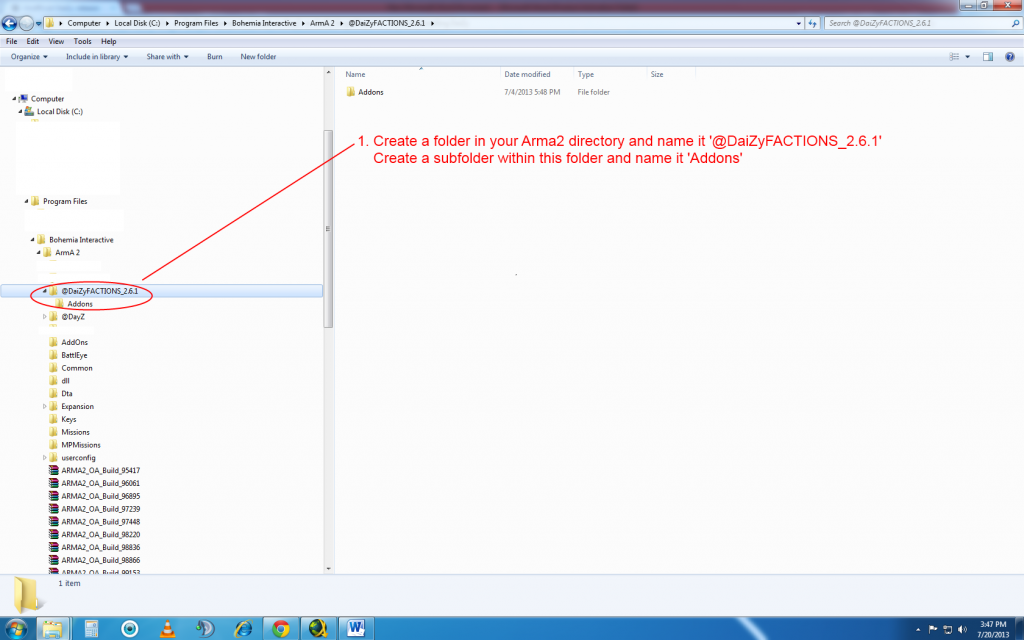Switch to Microsoft Word on taskbar
The image size is (1024, 640).
pos(356,628)
